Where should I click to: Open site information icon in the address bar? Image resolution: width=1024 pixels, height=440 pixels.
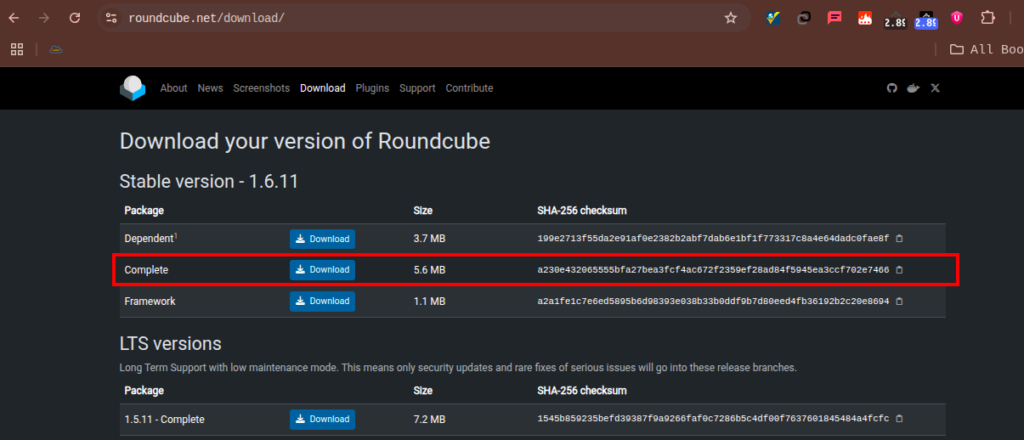click(x=111, y=18)
